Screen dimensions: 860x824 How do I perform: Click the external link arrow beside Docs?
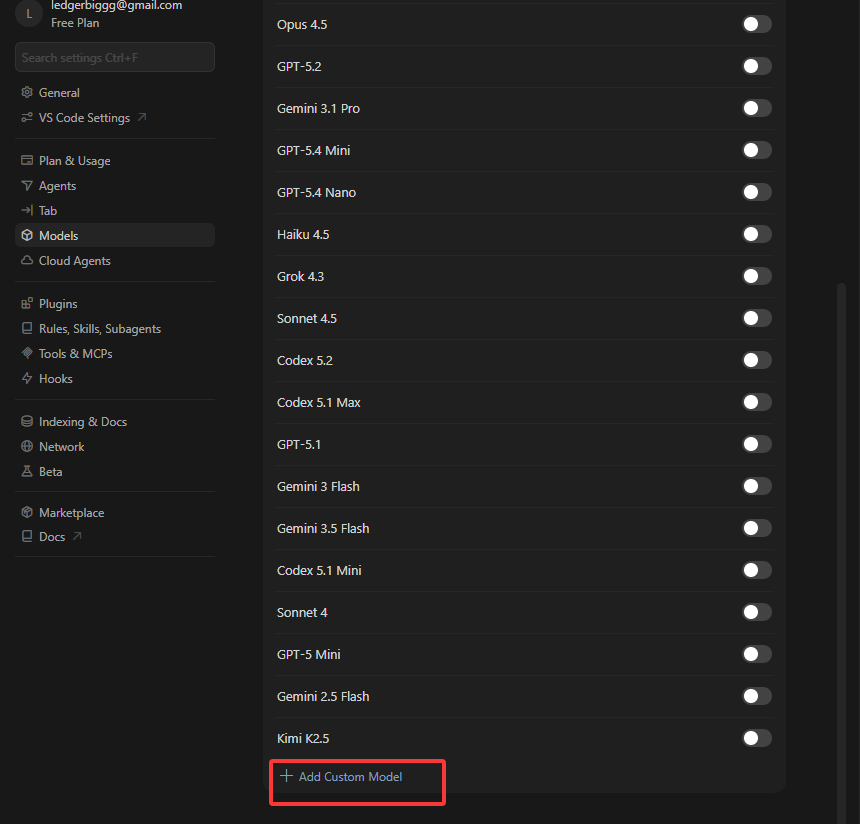point(77,536)
